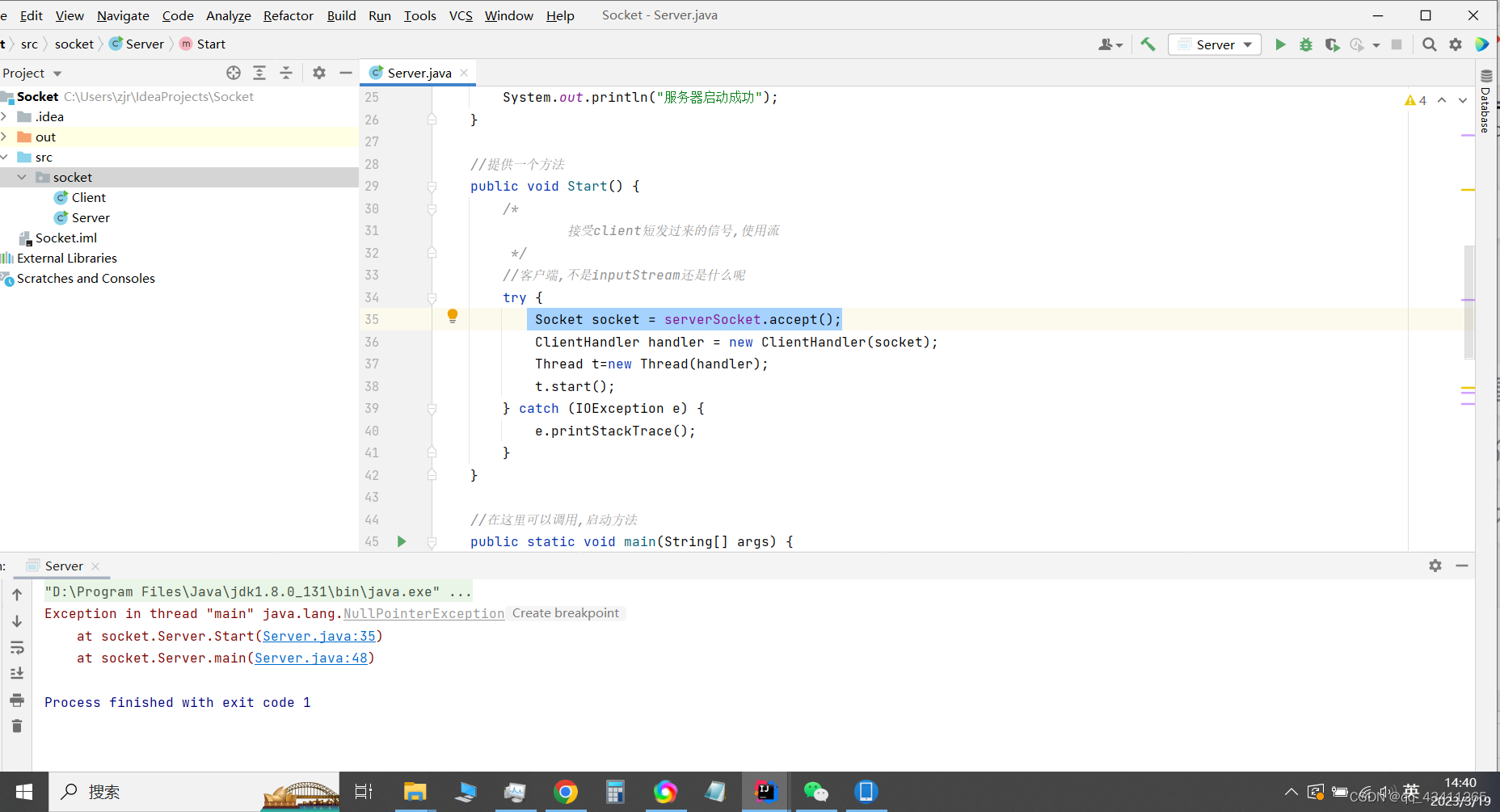Viewport: 1500px width, 812px height.
Task: Start the debugger for Server
Action: coord(1306,44)
